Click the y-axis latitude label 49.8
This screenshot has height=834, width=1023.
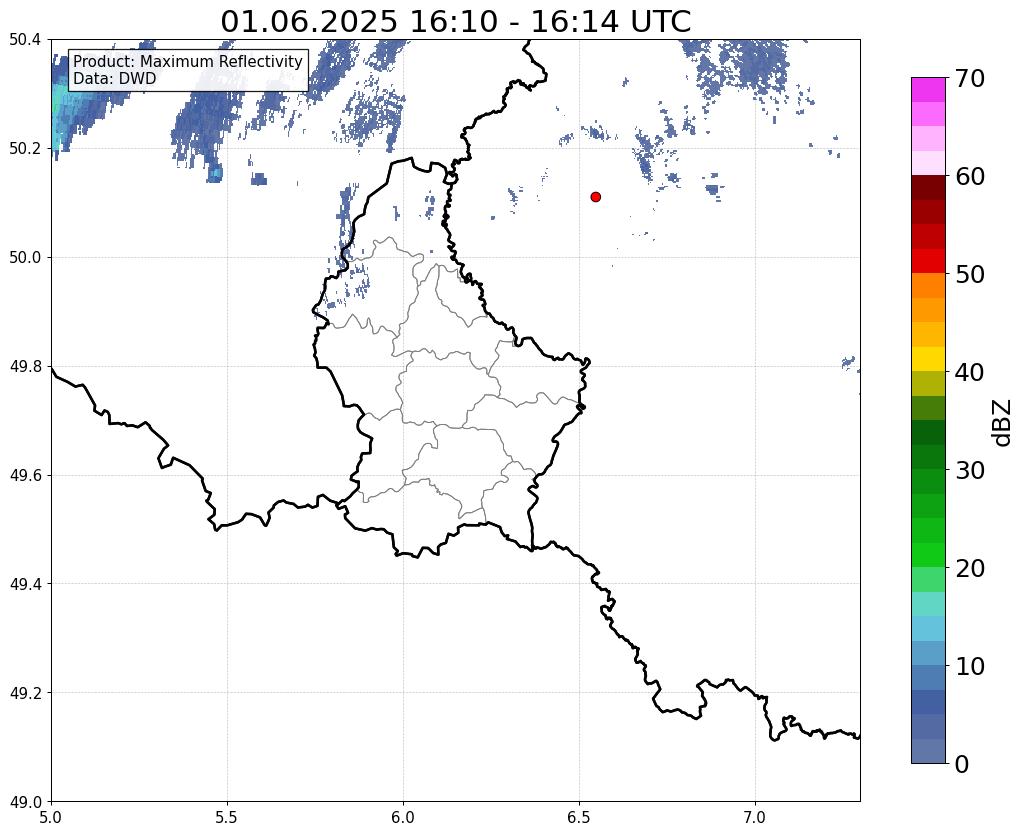[x=25, y=367]
